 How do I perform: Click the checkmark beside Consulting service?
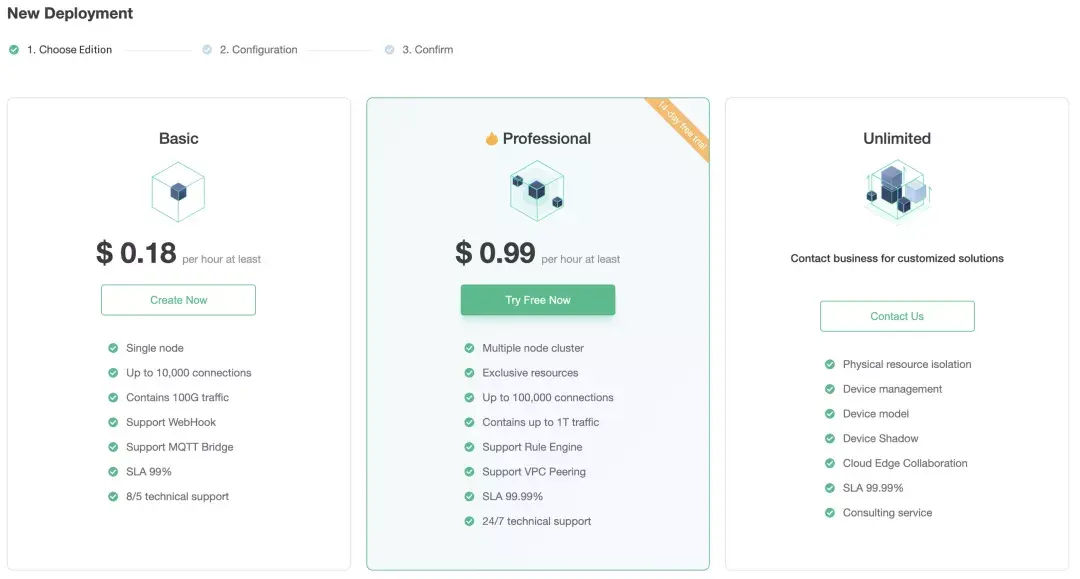[x=829, y=512]
